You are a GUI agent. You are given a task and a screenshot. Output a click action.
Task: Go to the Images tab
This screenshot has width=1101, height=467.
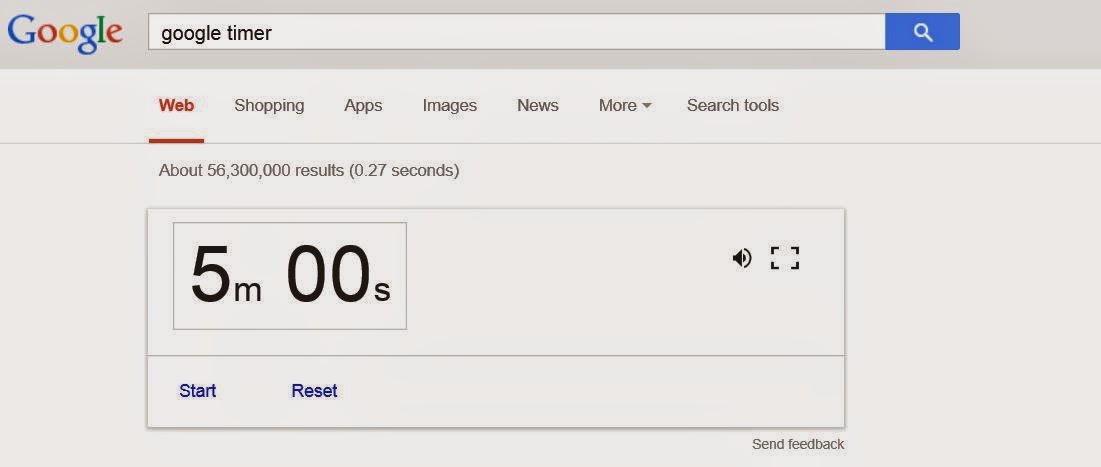pos(449,105)
